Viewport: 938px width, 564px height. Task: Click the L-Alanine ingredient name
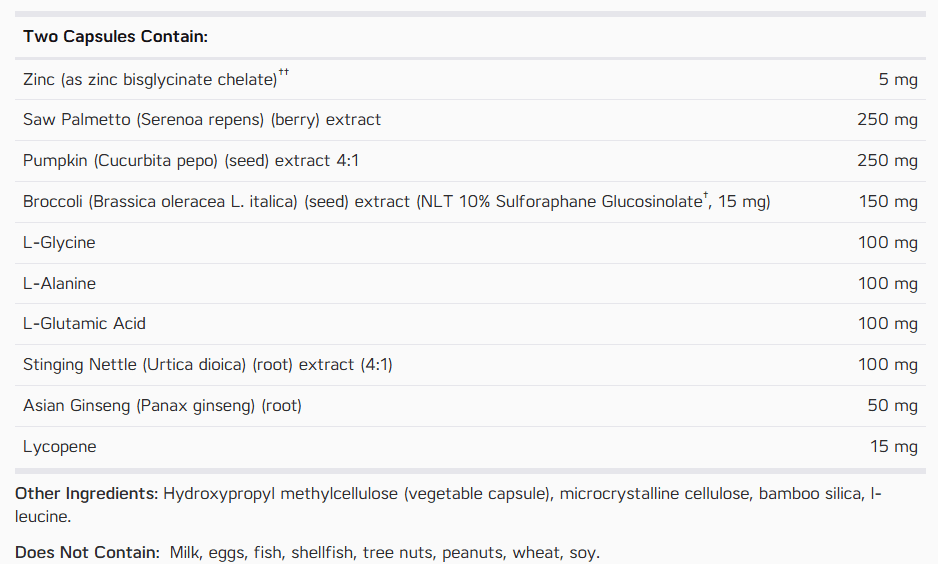[x=59, y=283]
